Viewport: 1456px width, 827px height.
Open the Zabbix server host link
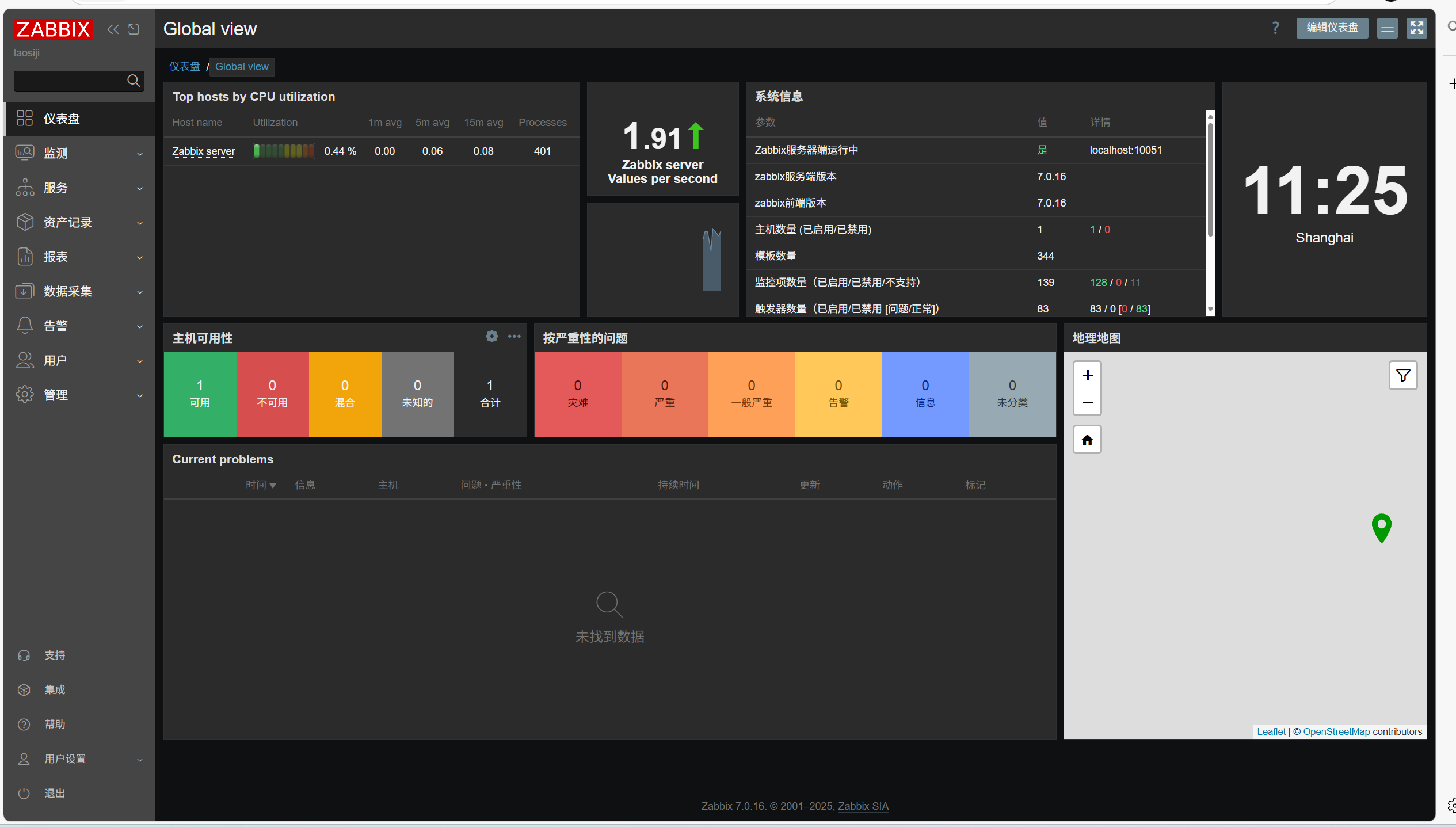click(x=204, y=151)
